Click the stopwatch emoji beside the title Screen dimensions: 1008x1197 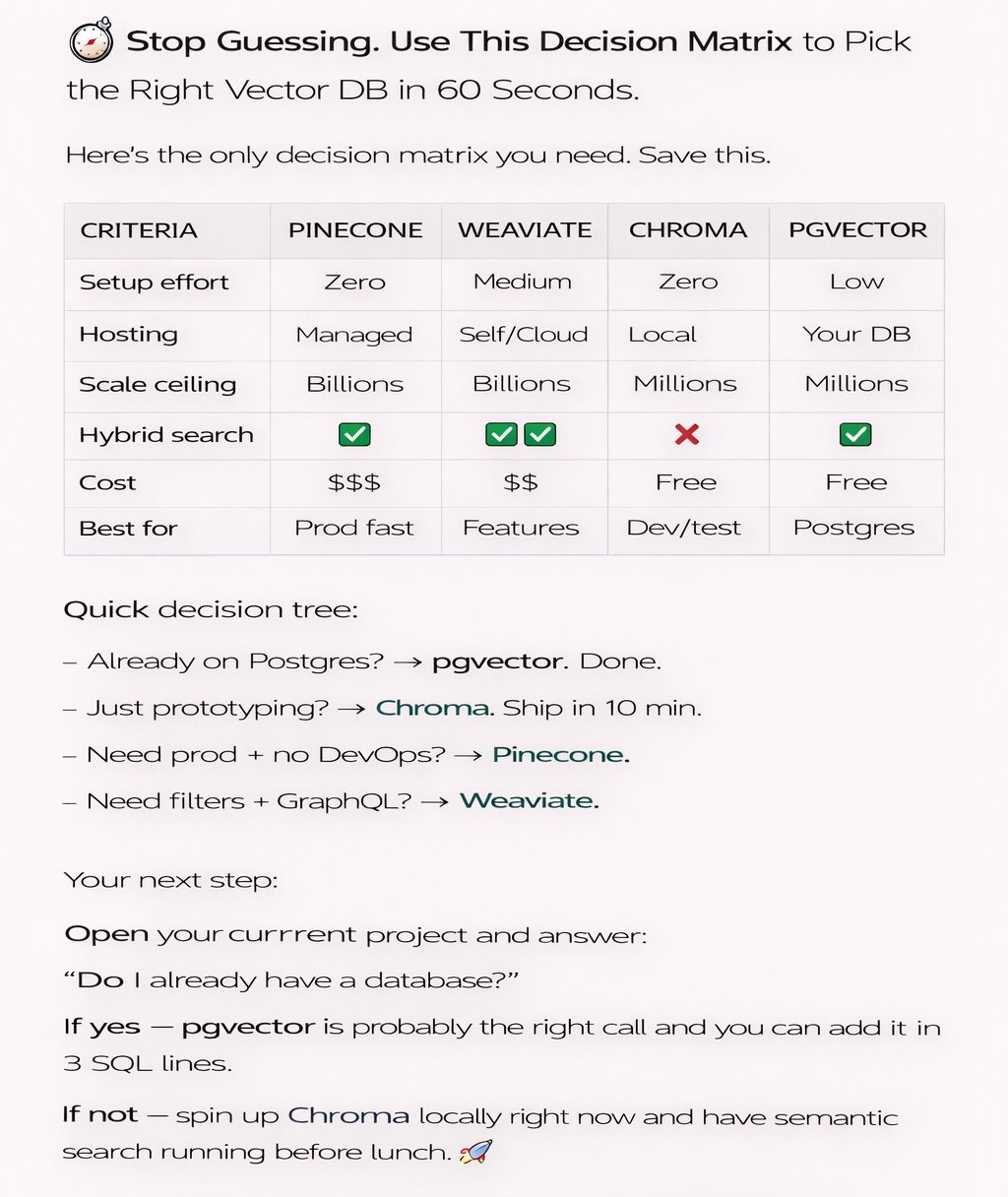coord(91,43)
